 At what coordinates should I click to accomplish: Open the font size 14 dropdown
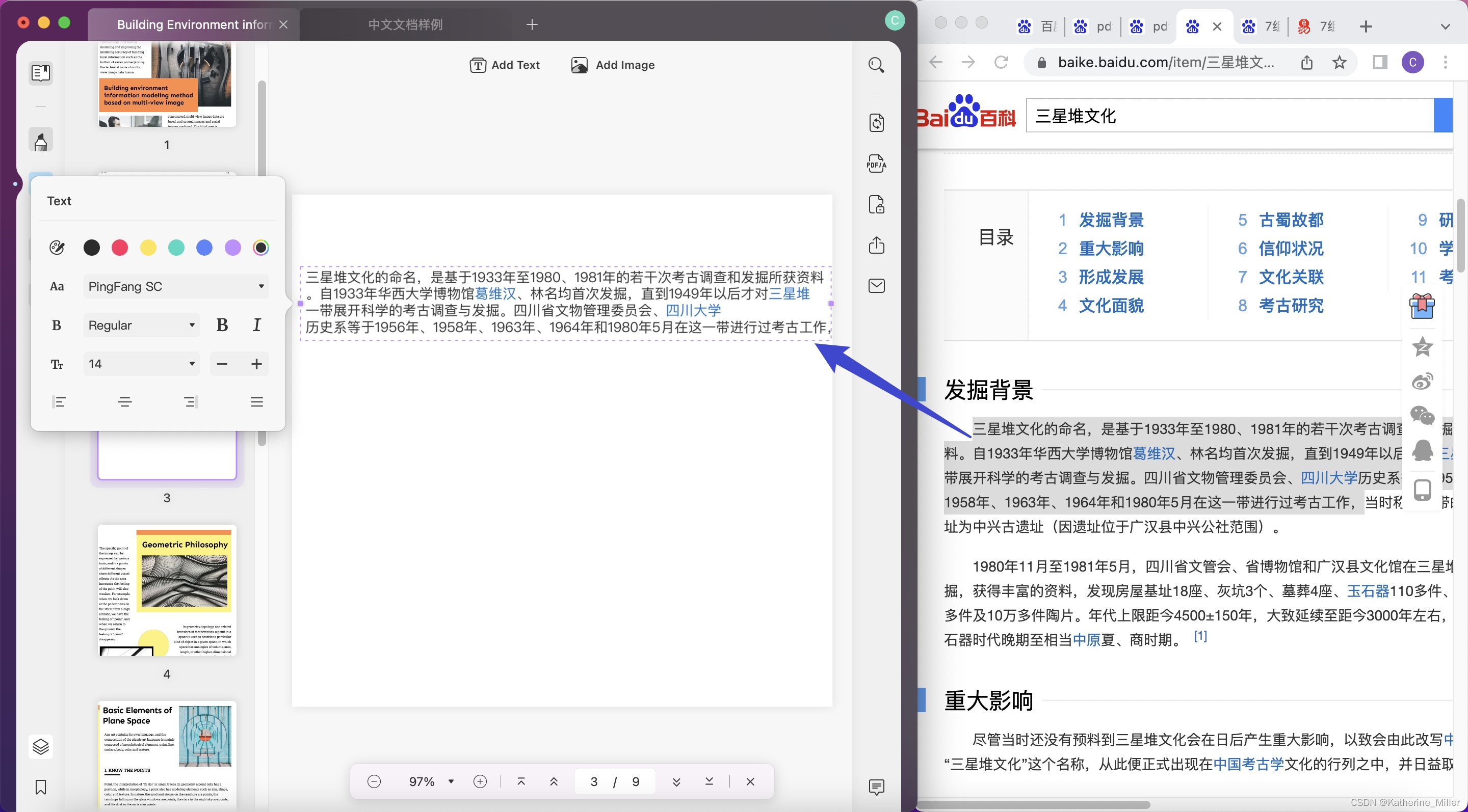pos(141,364)
